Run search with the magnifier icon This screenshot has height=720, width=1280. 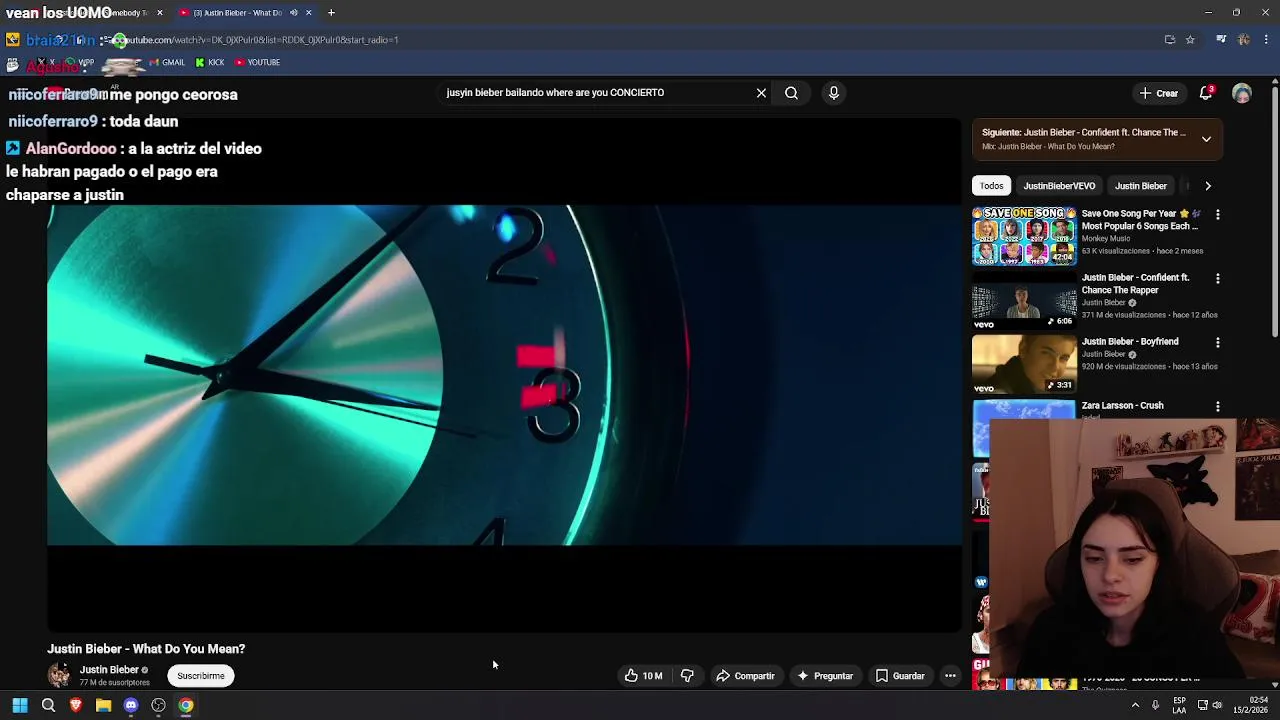(791, 93)
